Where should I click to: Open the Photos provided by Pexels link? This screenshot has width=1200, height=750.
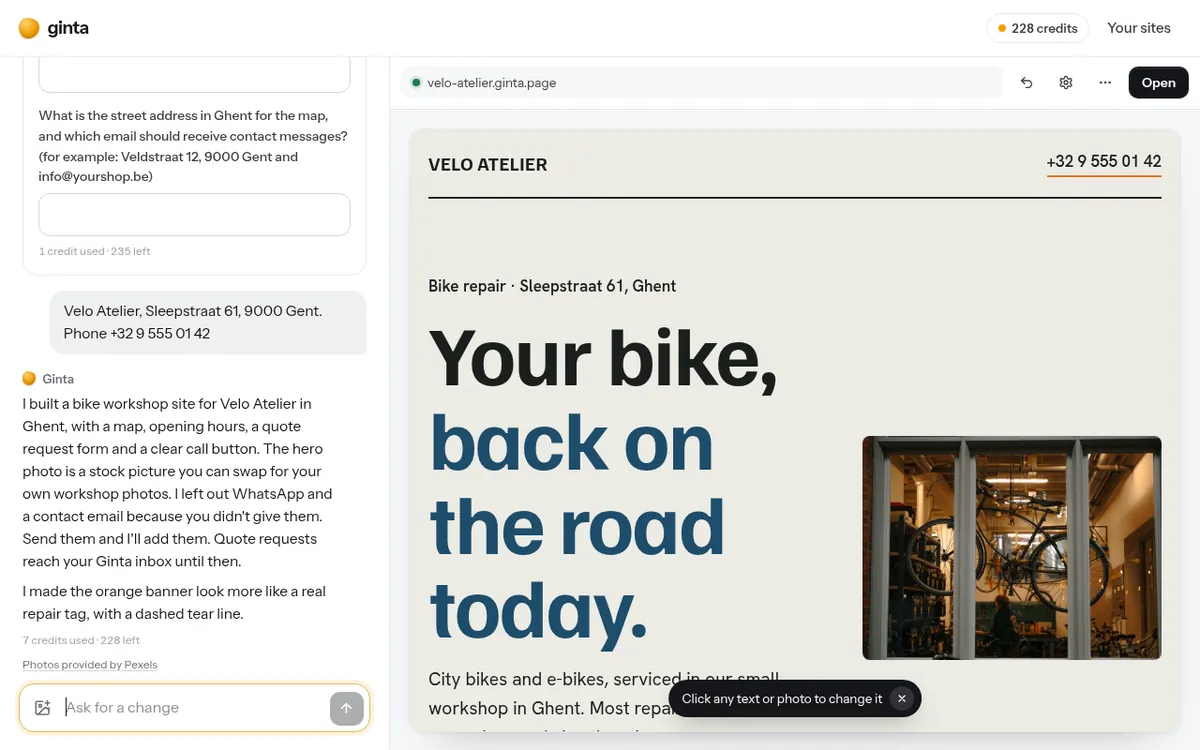click(x=90, y=665)
